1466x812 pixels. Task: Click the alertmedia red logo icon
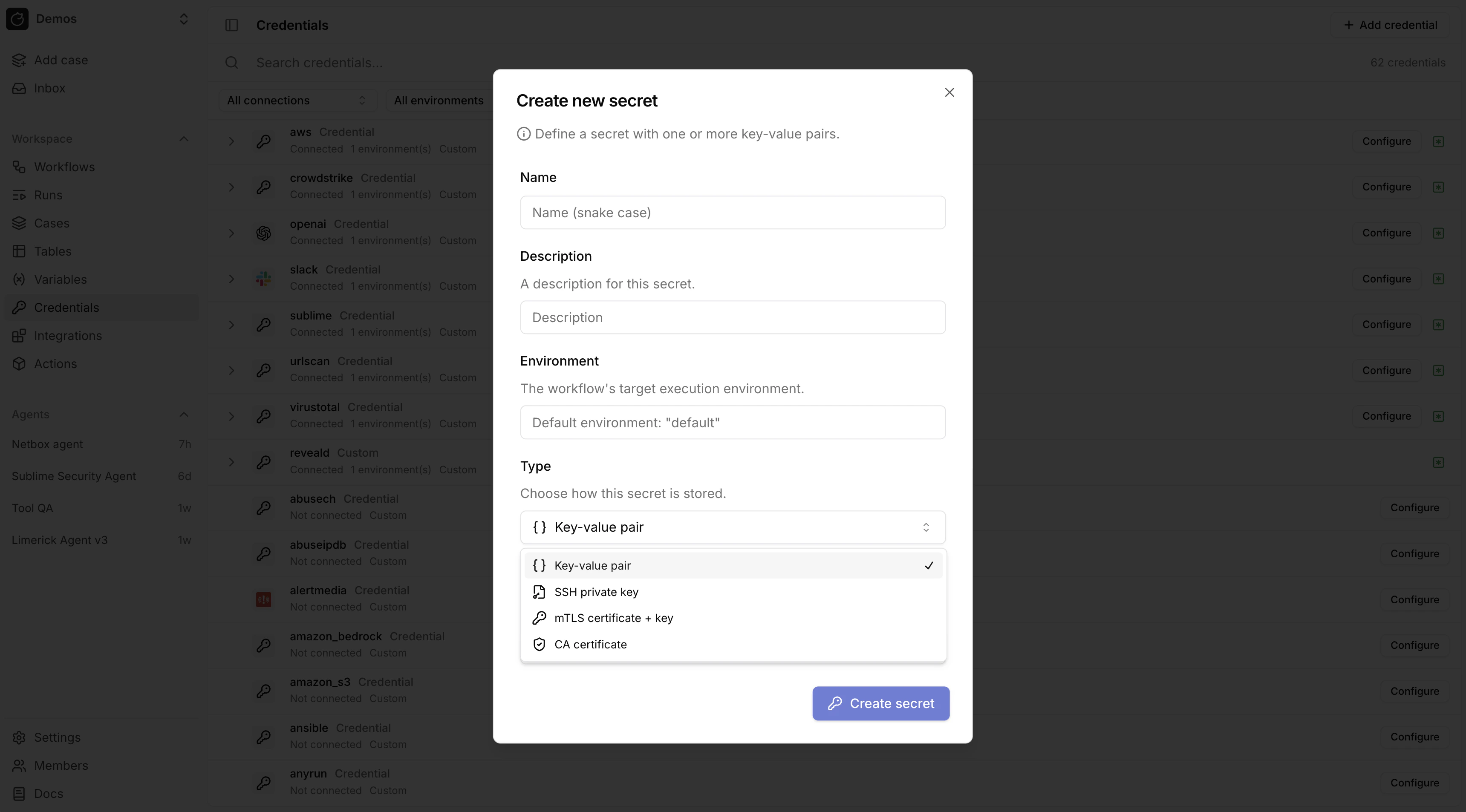click(263, 599)
